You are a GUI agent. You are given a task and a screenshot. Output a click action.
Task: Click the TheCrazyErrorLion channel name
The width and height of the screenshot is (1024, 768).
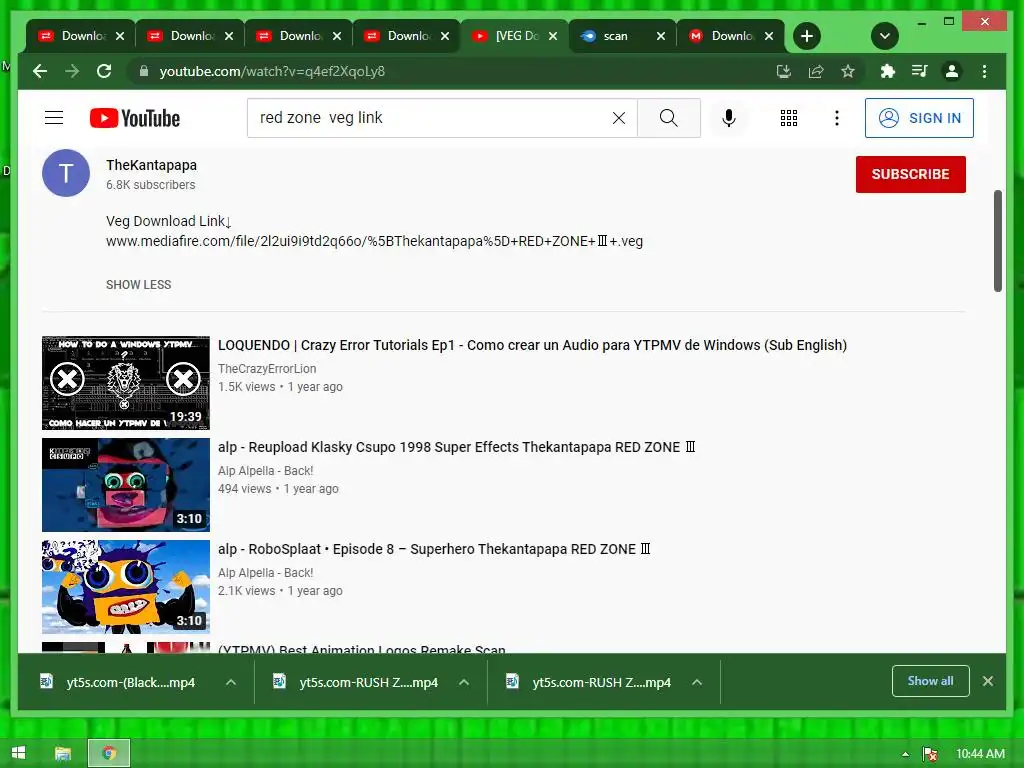click(267, 368)
